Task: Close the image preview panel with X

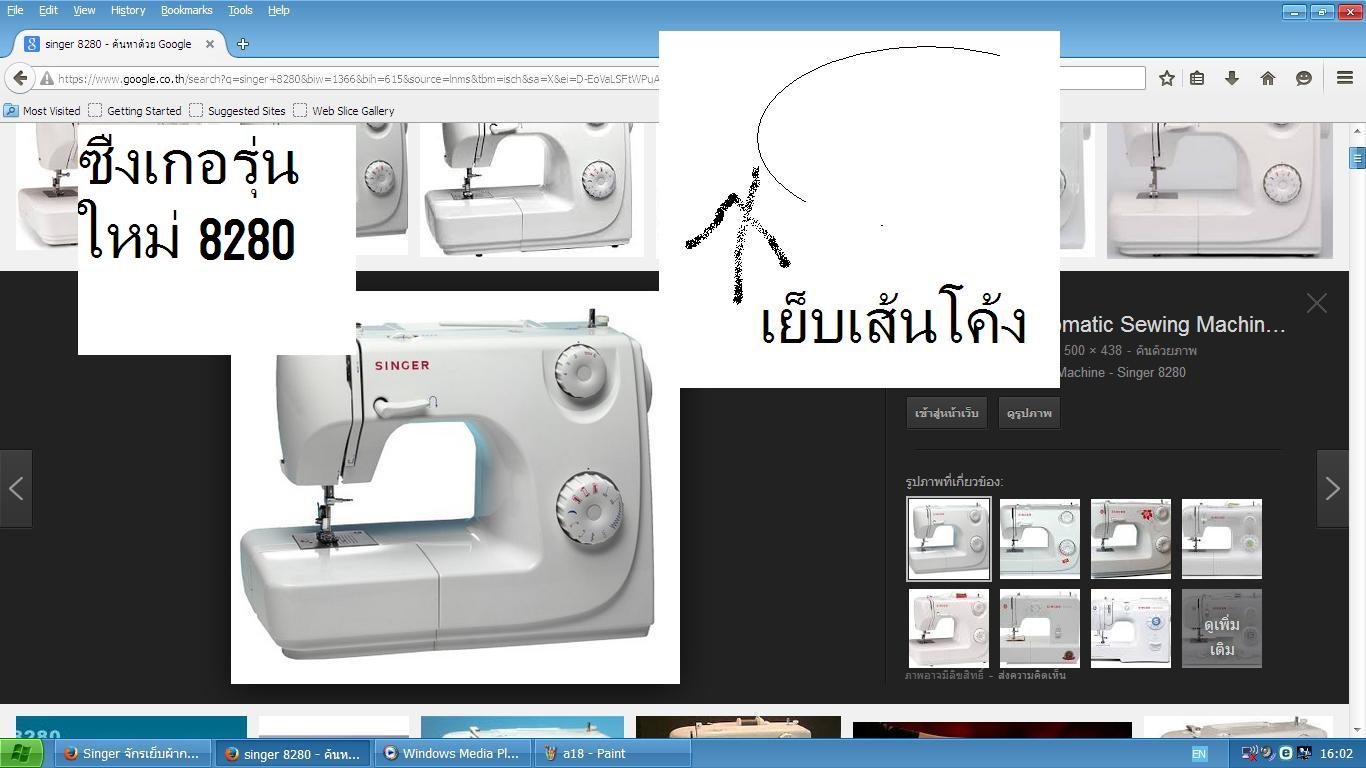Action: (1316, 303)
